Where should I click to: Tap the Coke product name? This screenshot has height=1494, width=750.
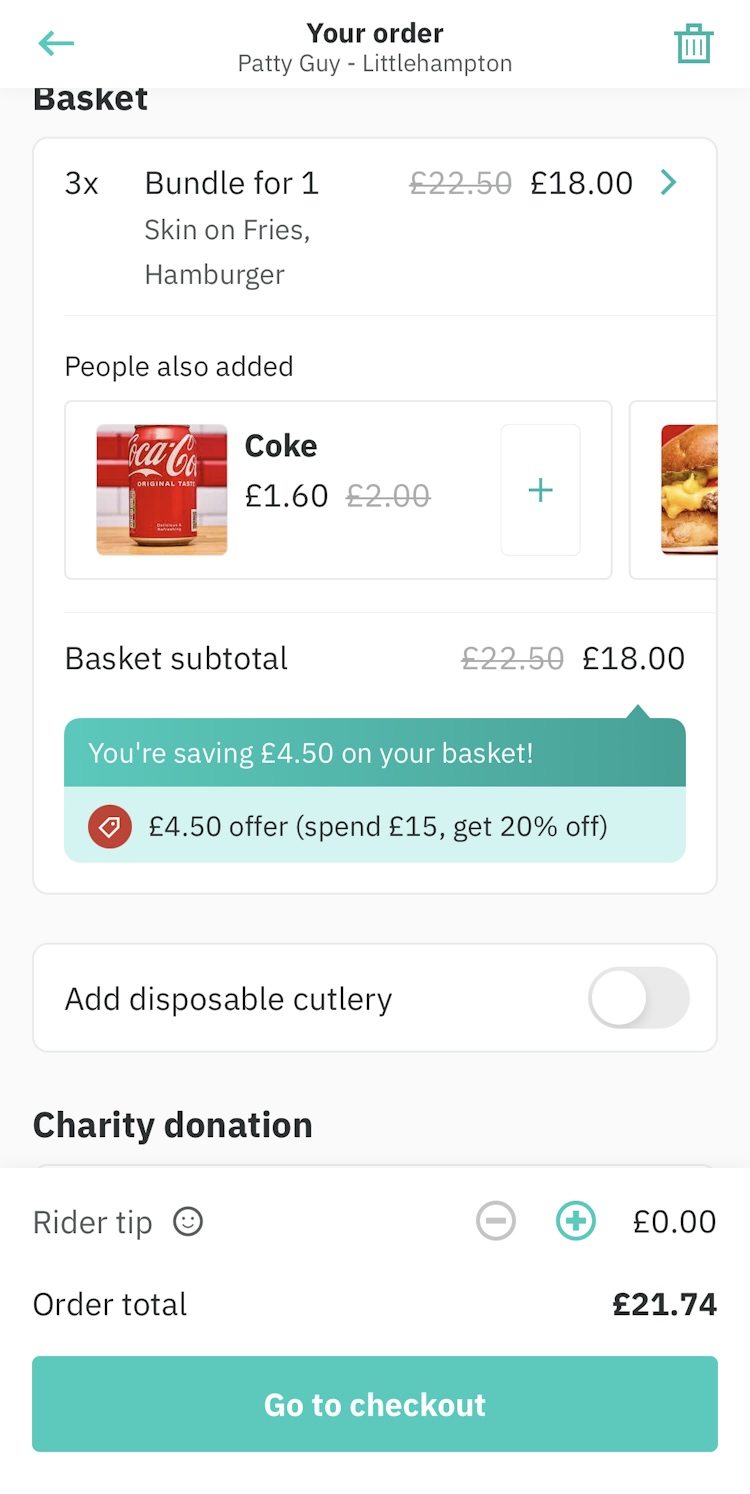pyautogui.click(x=281, y=446)
